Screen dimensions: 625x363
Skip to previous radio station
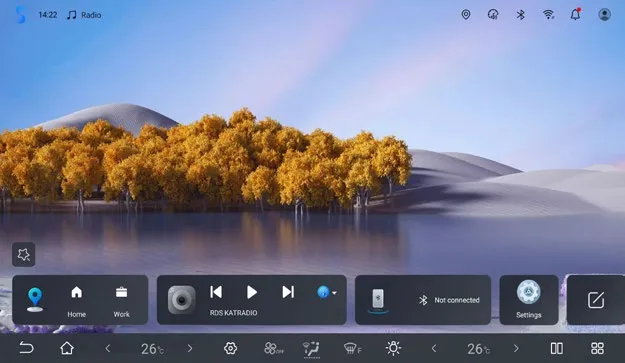tap(216, 292)
